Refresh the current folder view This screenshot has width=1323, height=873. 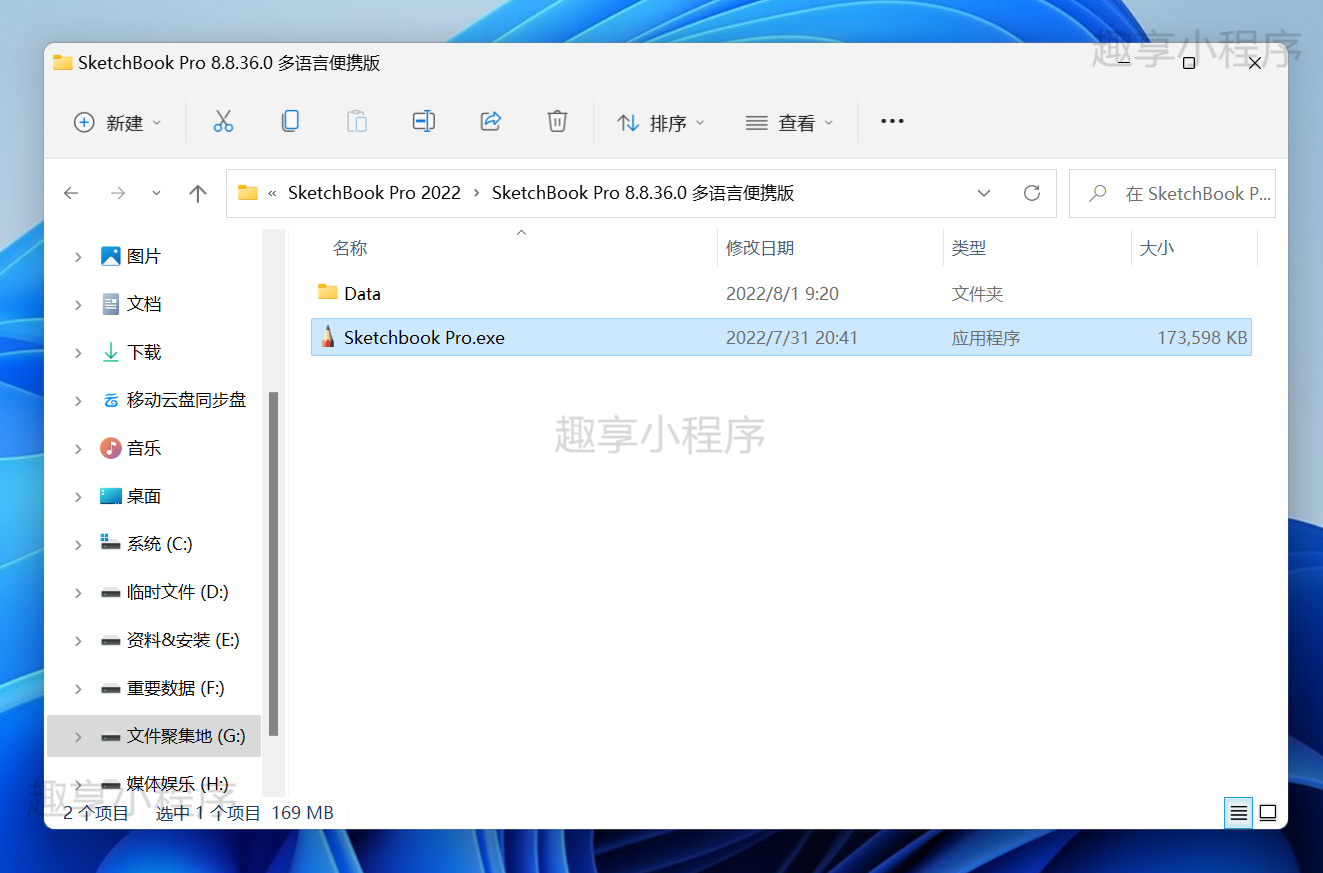(x=1032, y=193)
